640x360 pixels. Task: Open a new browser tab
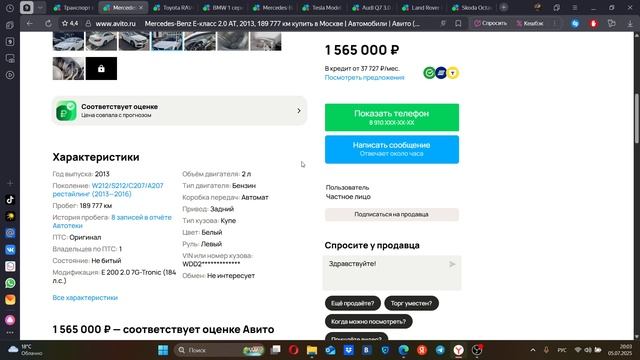[504, 8]
